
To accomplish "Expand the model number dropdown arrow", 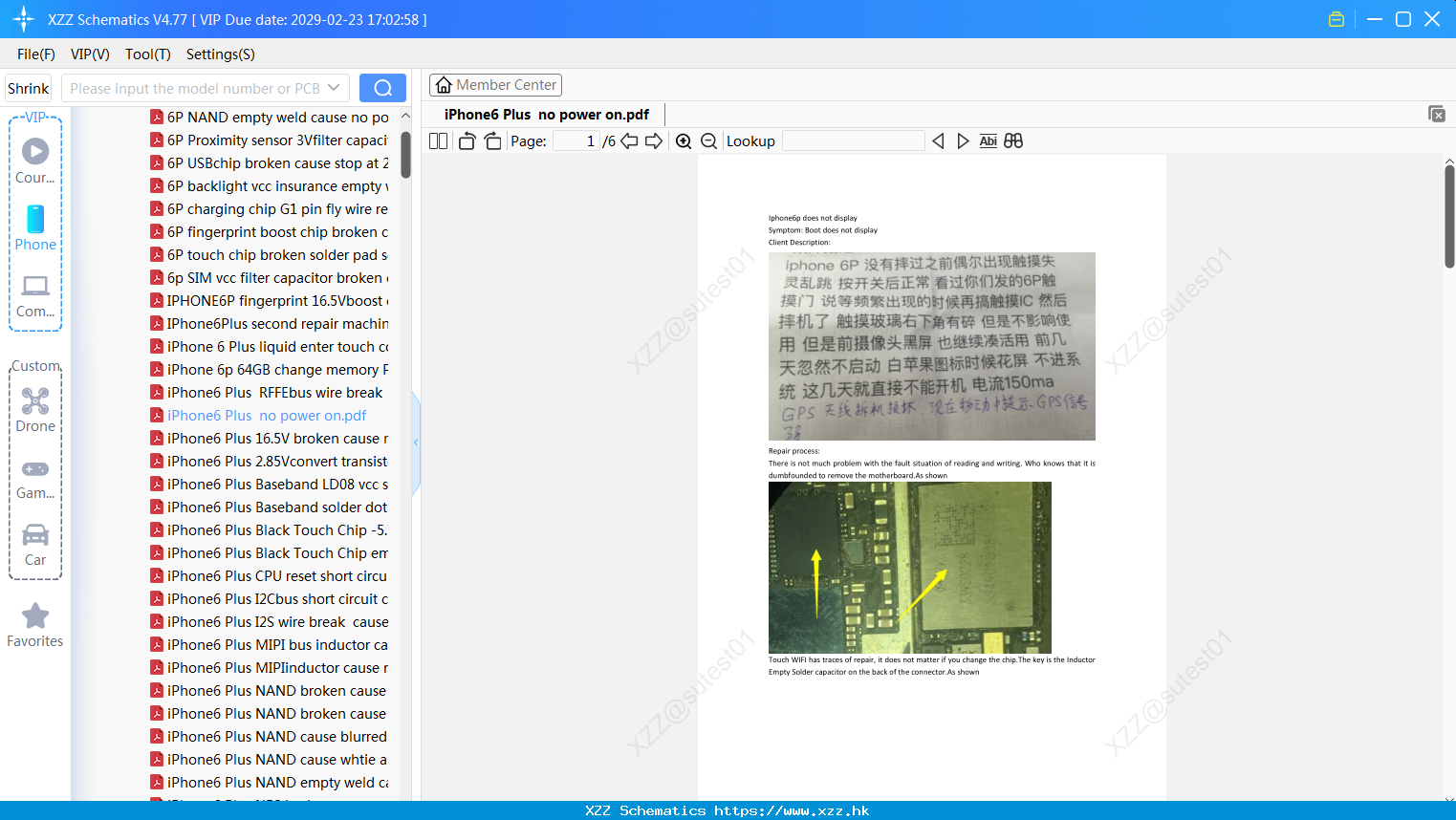I will pos(334,88).
